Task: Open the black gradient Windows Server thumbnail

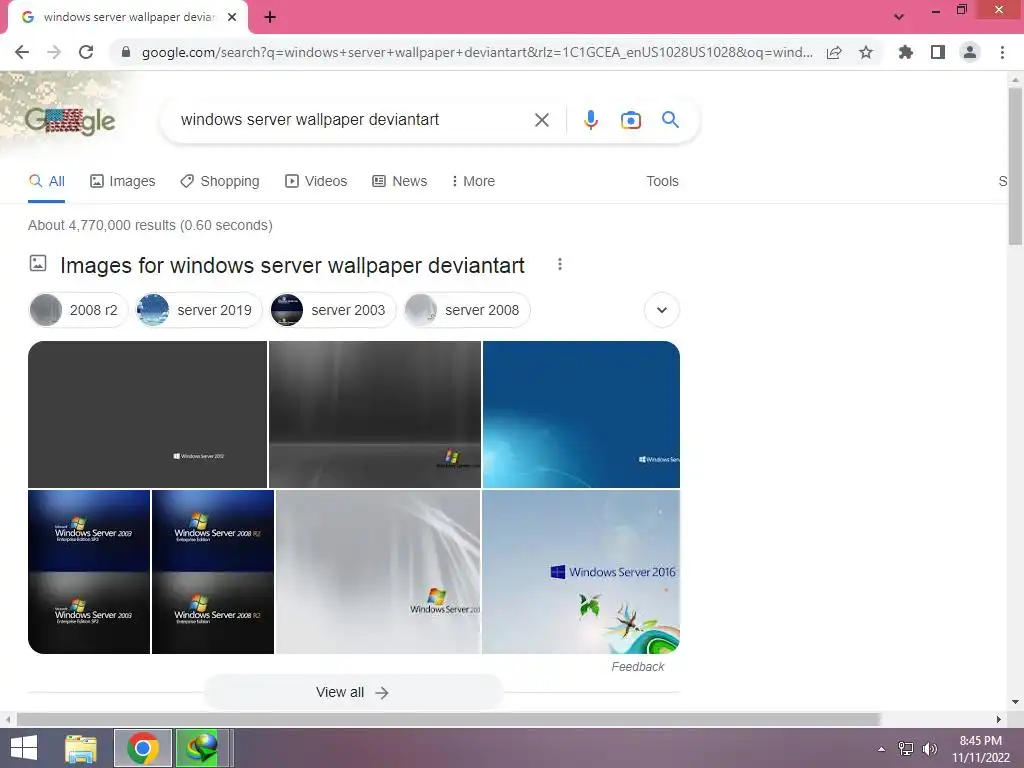Action: click(x=375, y=414)
